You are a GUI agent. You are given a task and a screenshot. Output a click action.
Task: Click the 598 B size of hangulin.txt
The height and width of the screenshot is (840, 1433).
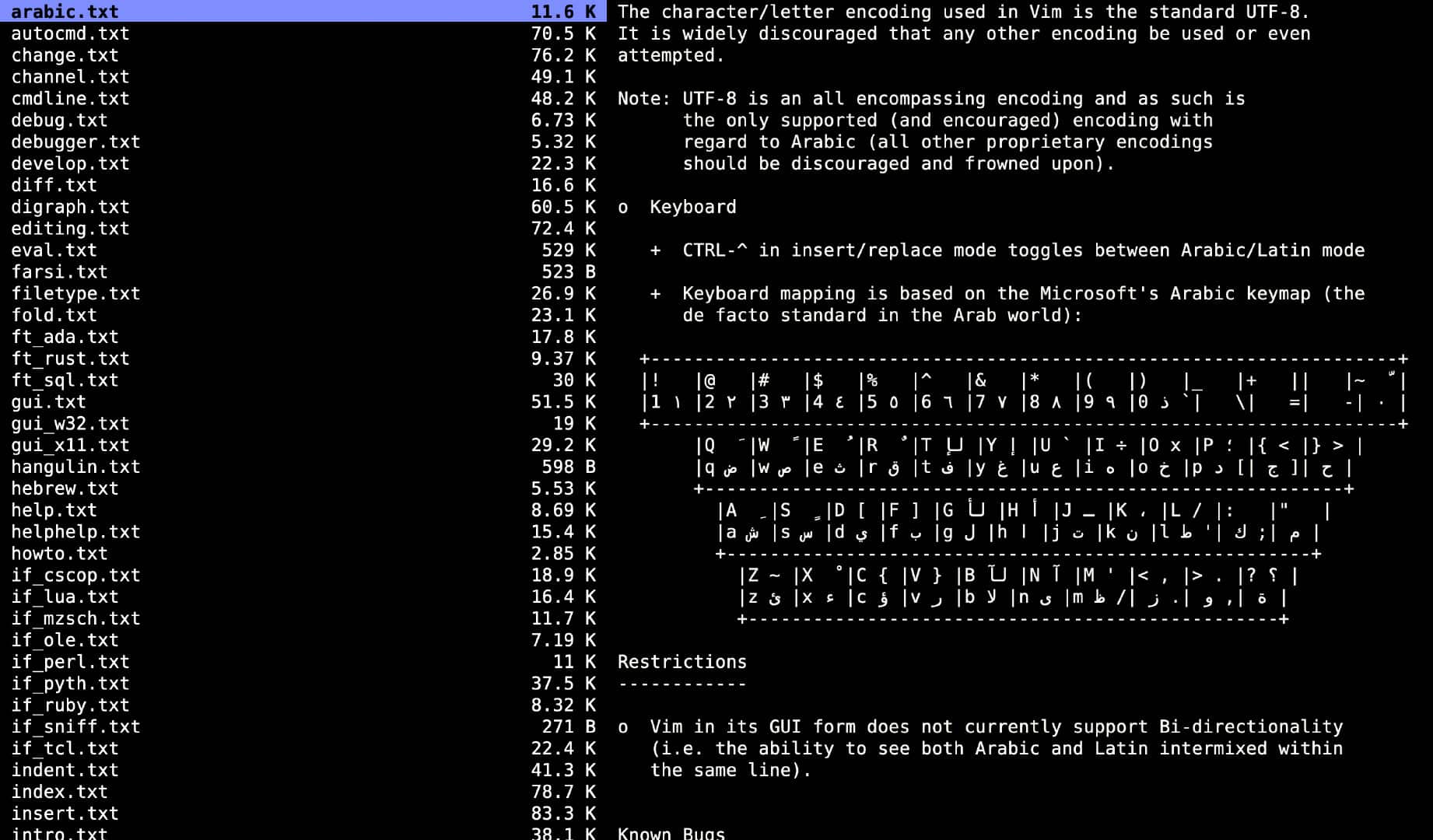pos(569,467)
